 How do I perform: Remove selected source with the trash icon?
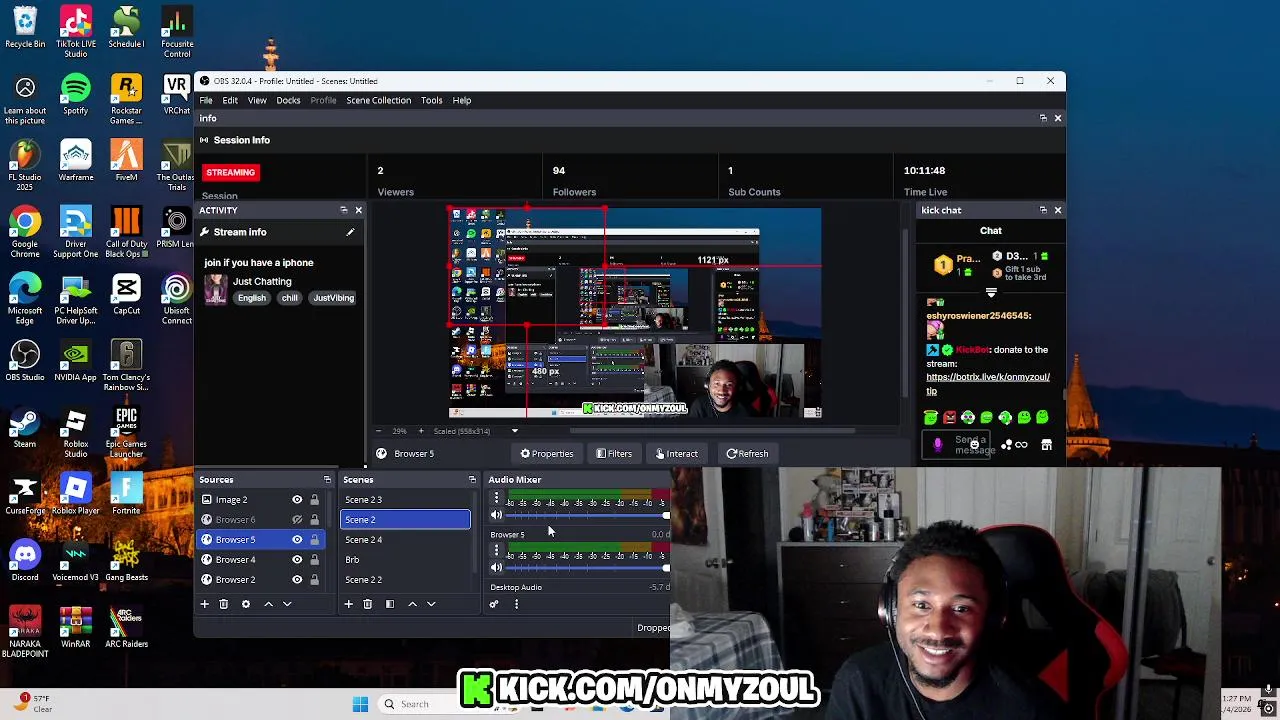(x=223, y=604)
